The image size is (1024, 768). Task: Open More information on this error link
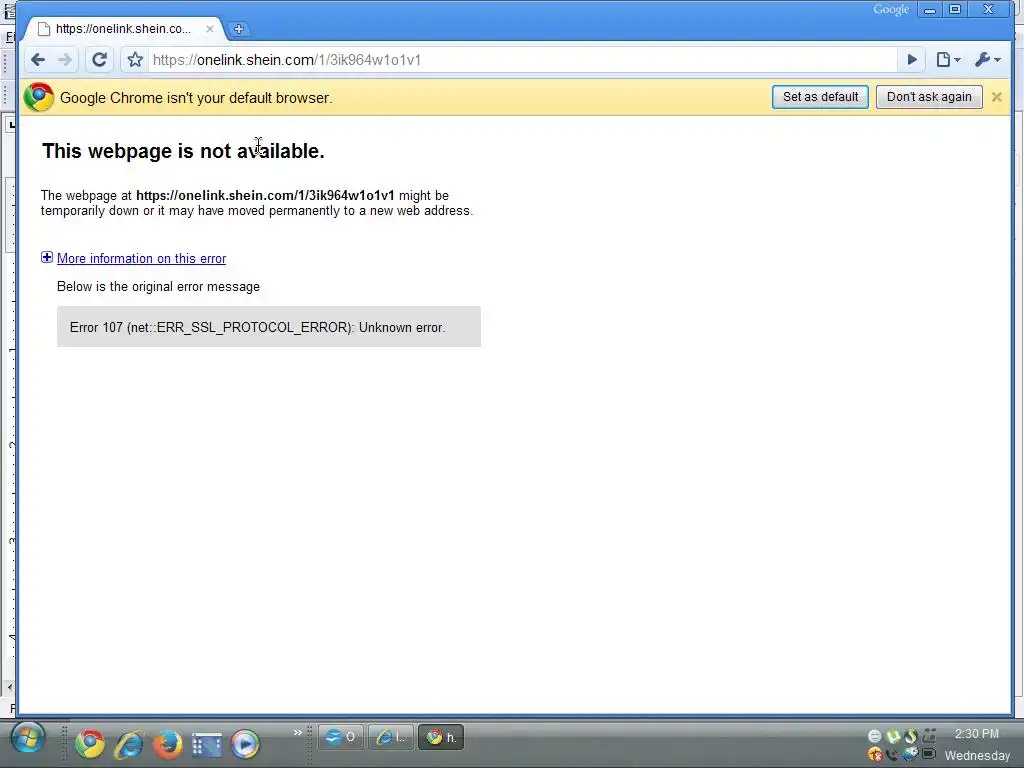point(141,259)
